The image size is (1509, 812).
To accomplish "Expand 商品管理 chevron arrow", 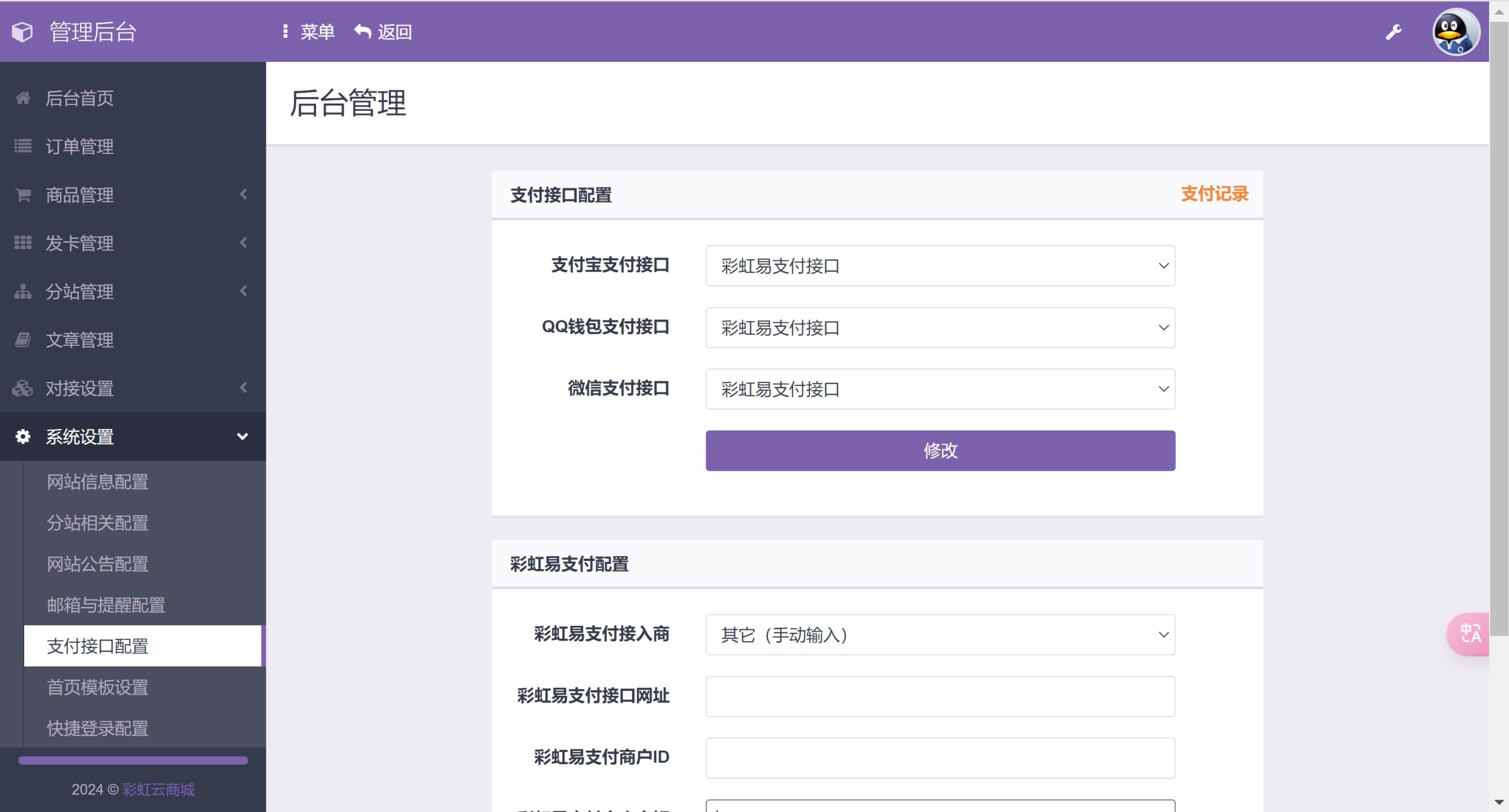I will (x=243, y=194).
